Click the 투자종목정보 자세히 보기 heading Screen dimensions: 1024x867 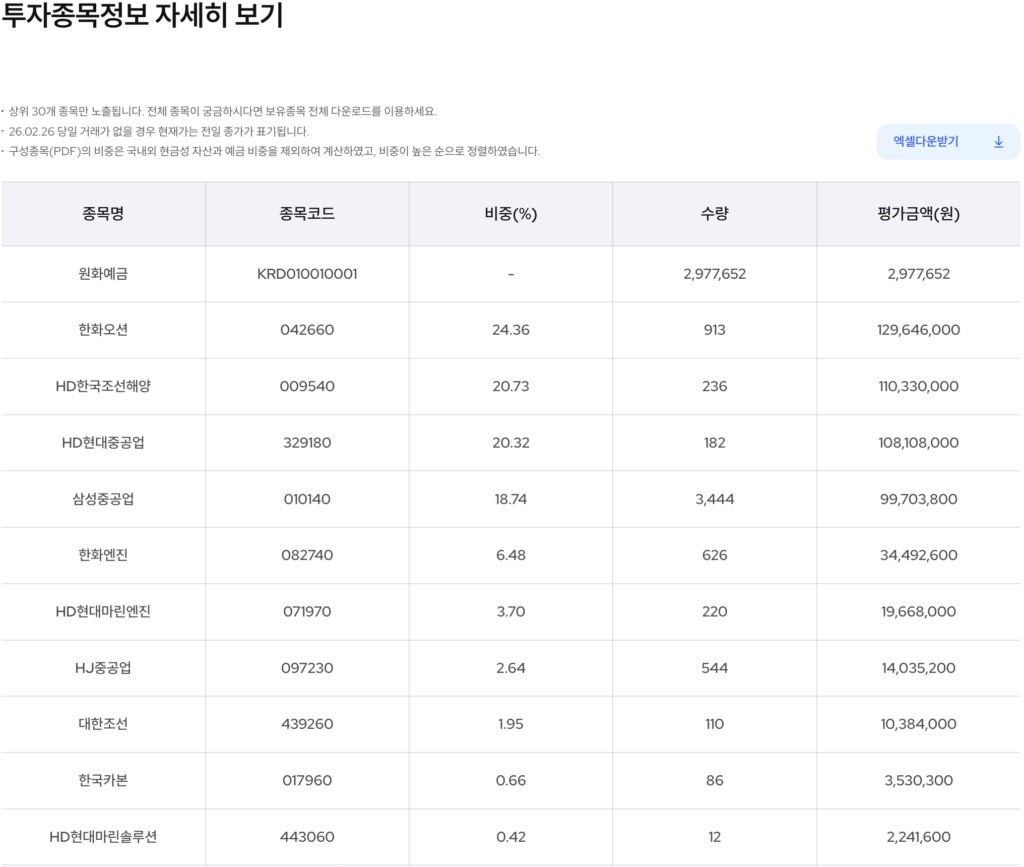(x=143, y=17)
